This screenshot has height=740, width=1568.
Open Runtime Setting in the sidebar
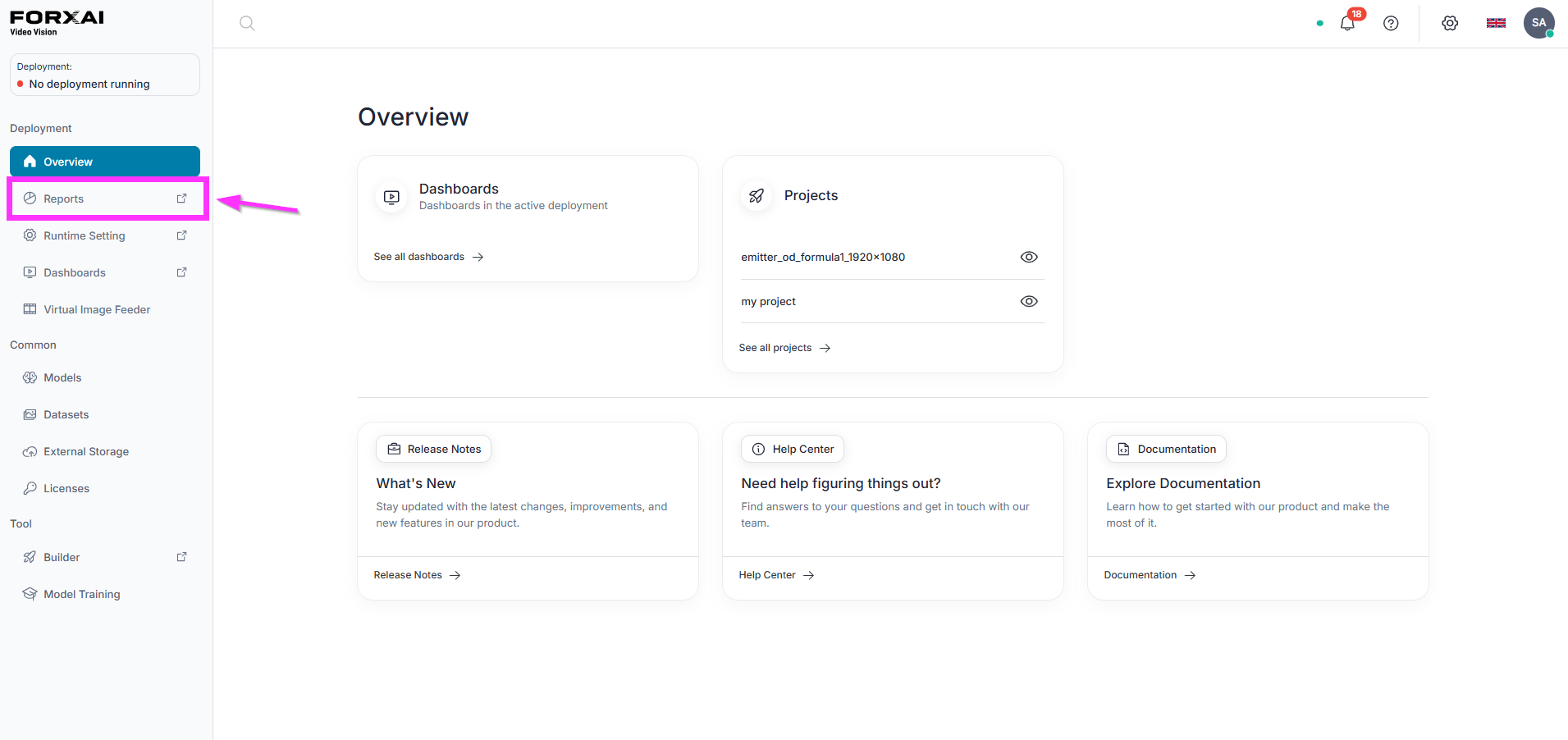[105, 235]
